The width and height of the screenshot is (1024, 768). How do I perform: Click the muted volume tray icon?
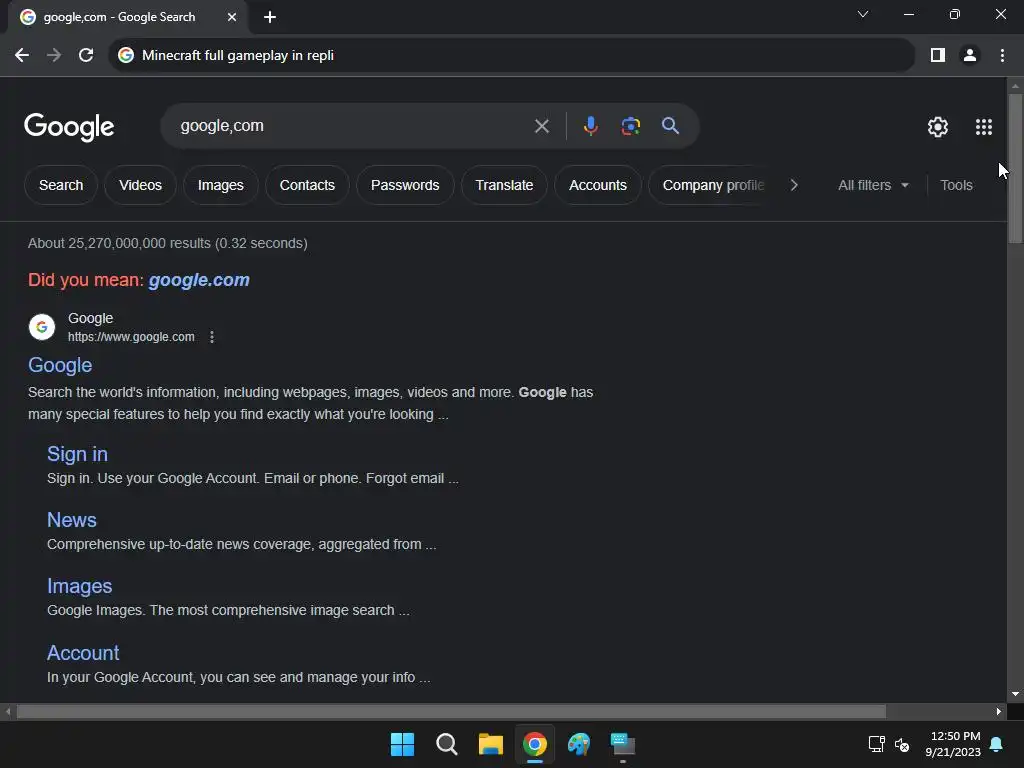click(x=902, y=744)
